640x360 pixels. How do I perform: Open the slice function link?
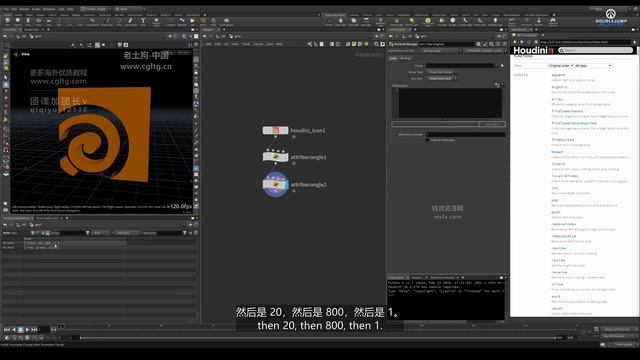pos(557,284)
